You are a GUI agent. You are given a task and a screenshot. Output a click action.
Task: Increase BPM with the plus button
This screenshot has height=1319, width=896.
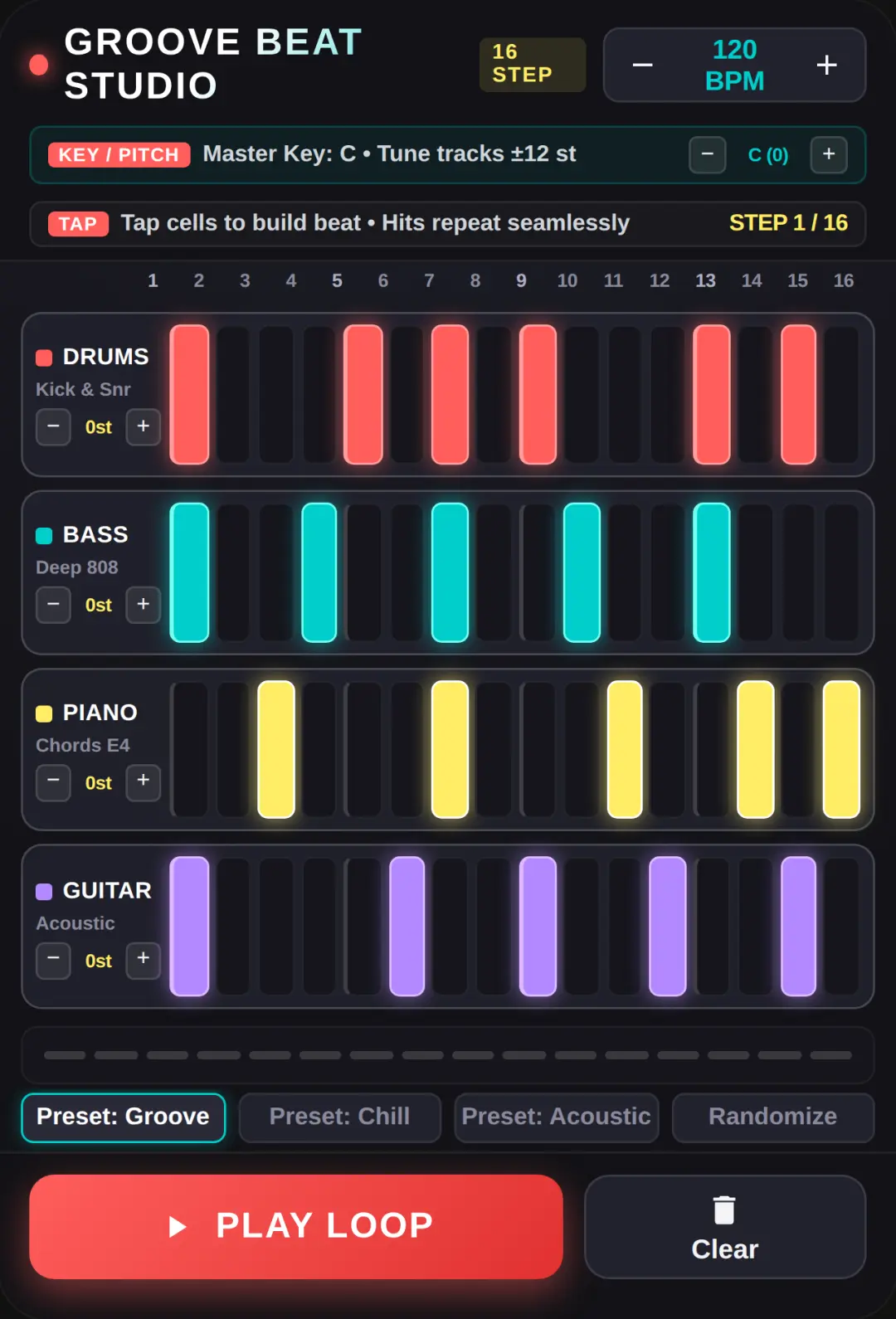click(826, 65)
